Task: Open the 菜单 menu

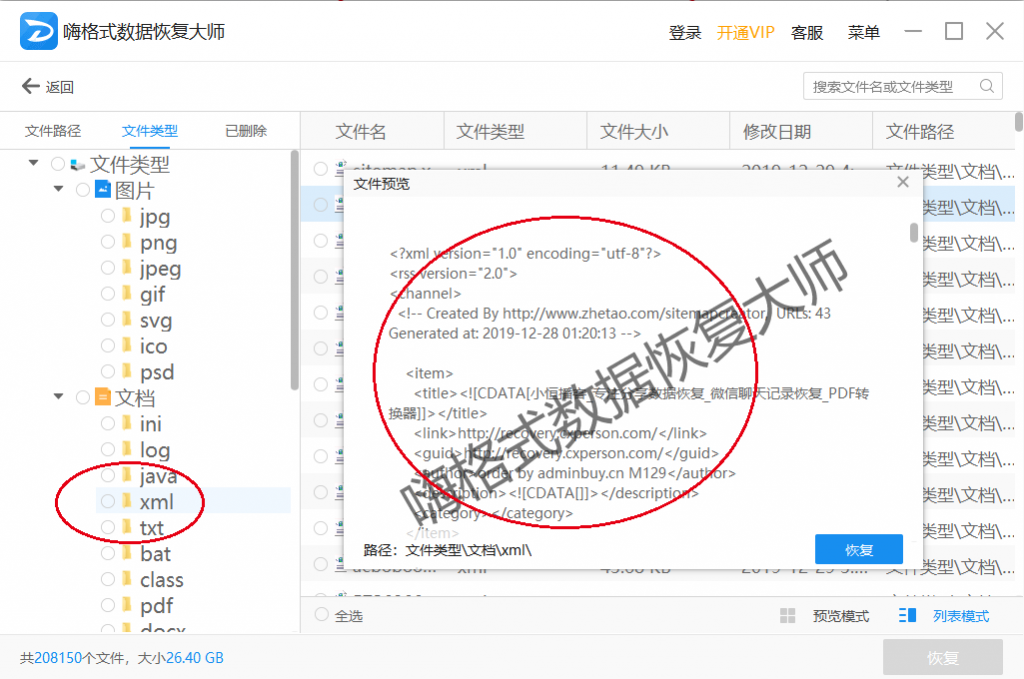Action: click(863, 33)
